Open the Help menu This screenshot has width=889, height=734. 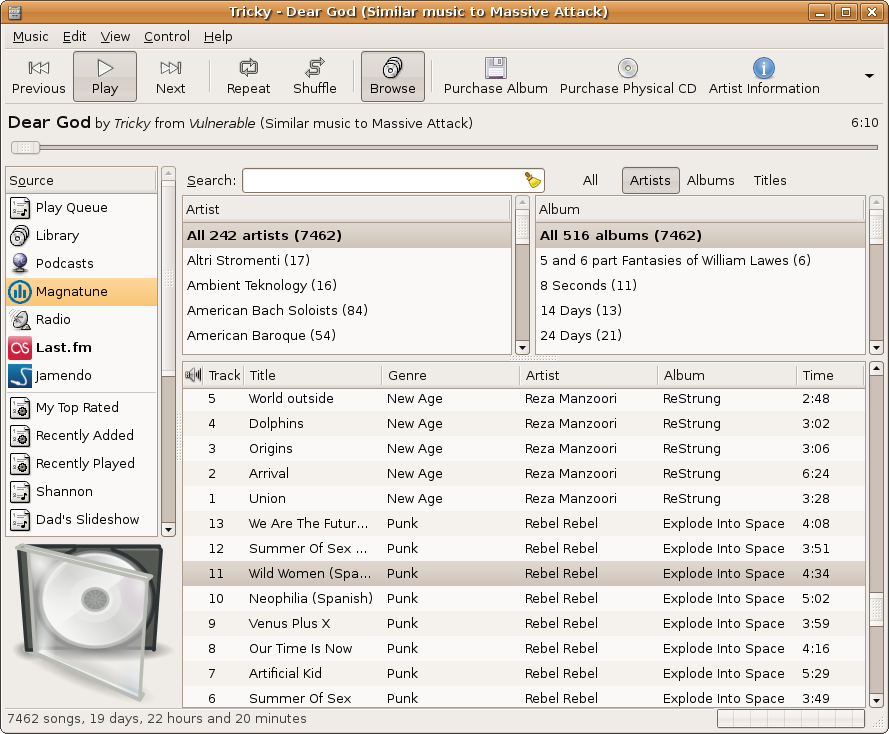(218, 37)
